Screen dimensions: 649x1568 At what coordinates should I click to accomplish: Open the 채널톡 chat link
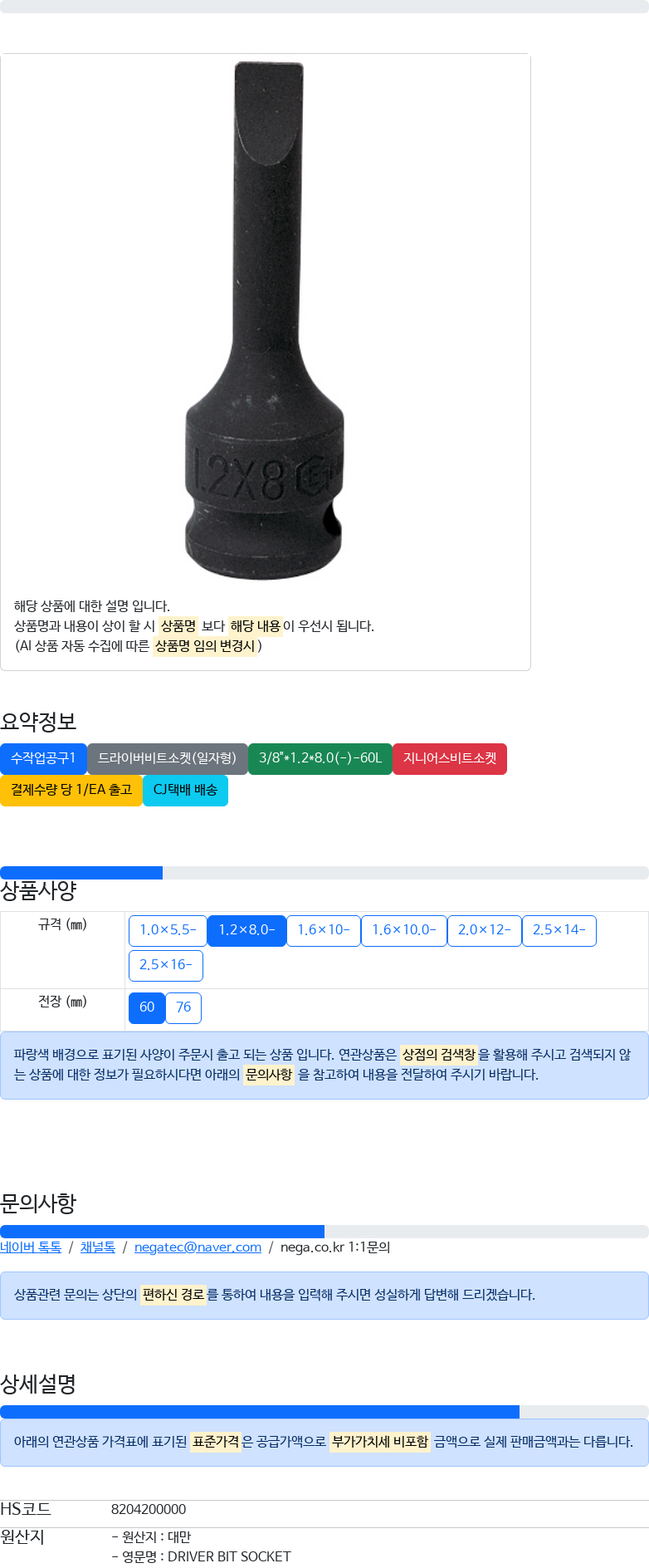98,1247
